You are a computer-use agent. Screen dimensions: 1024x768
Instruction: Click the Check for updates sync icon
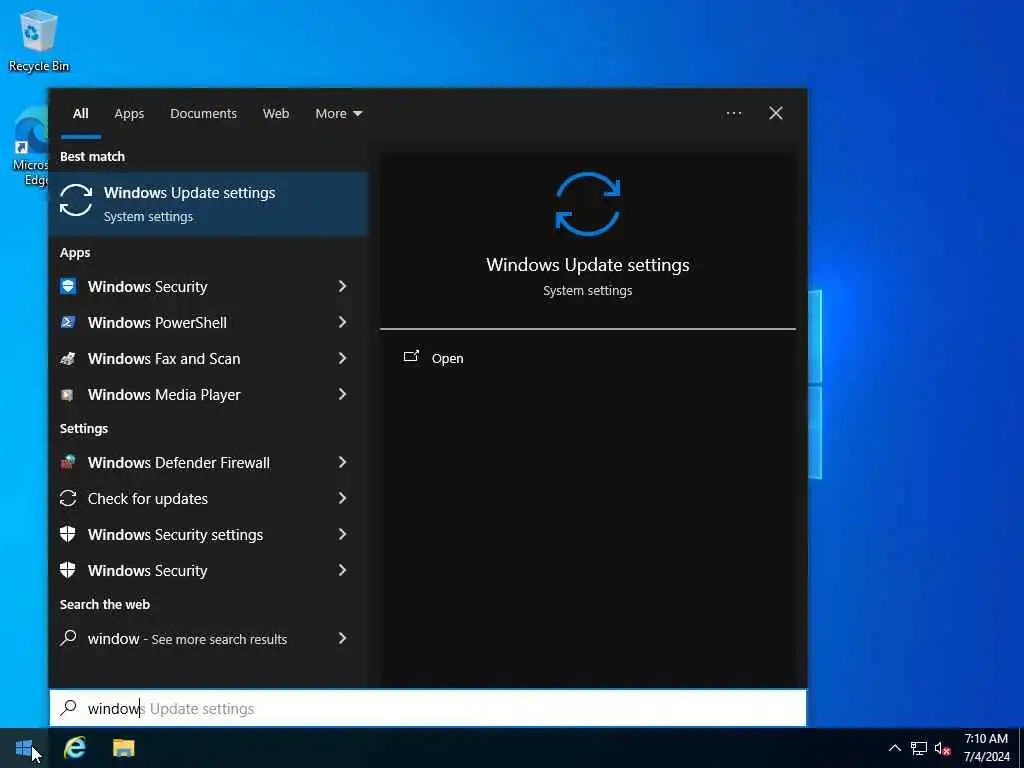68,498
